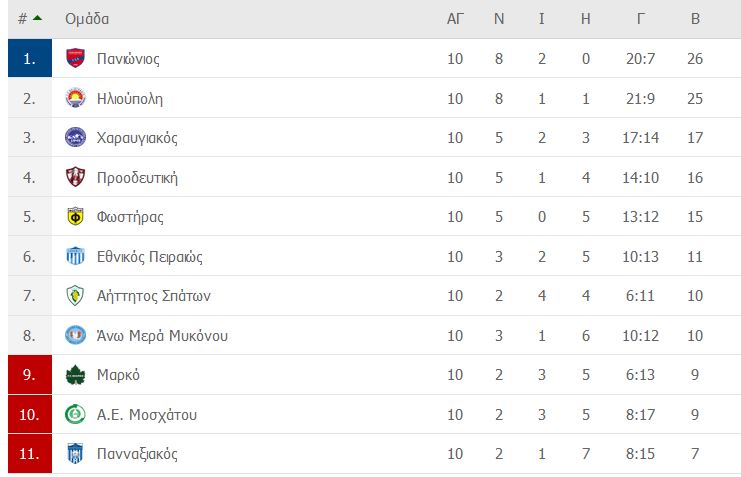Screen dimensions: 741x477
Task: Click the Αήττητος Σπάτων team badge
Action: pyautogui.click(x=75, y=296)
